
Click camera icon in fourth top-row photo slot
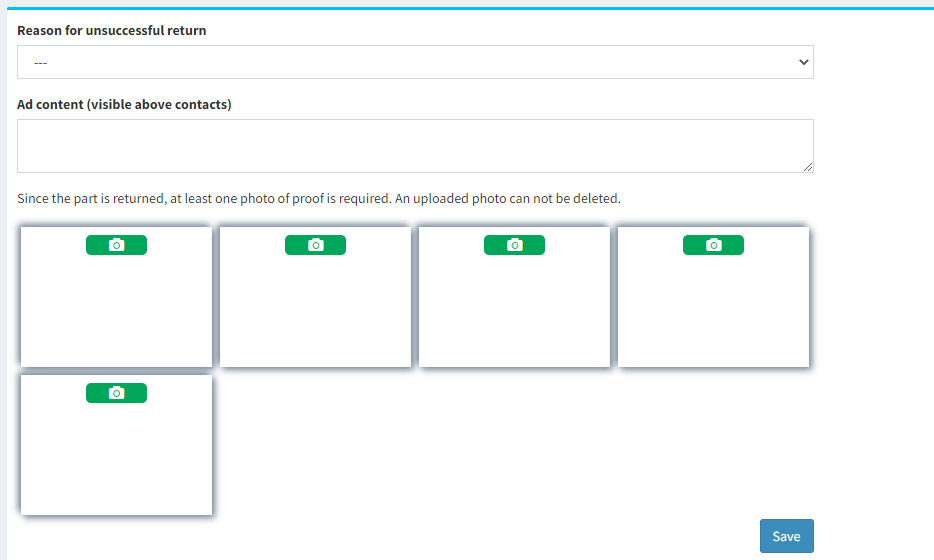point(713,245)
